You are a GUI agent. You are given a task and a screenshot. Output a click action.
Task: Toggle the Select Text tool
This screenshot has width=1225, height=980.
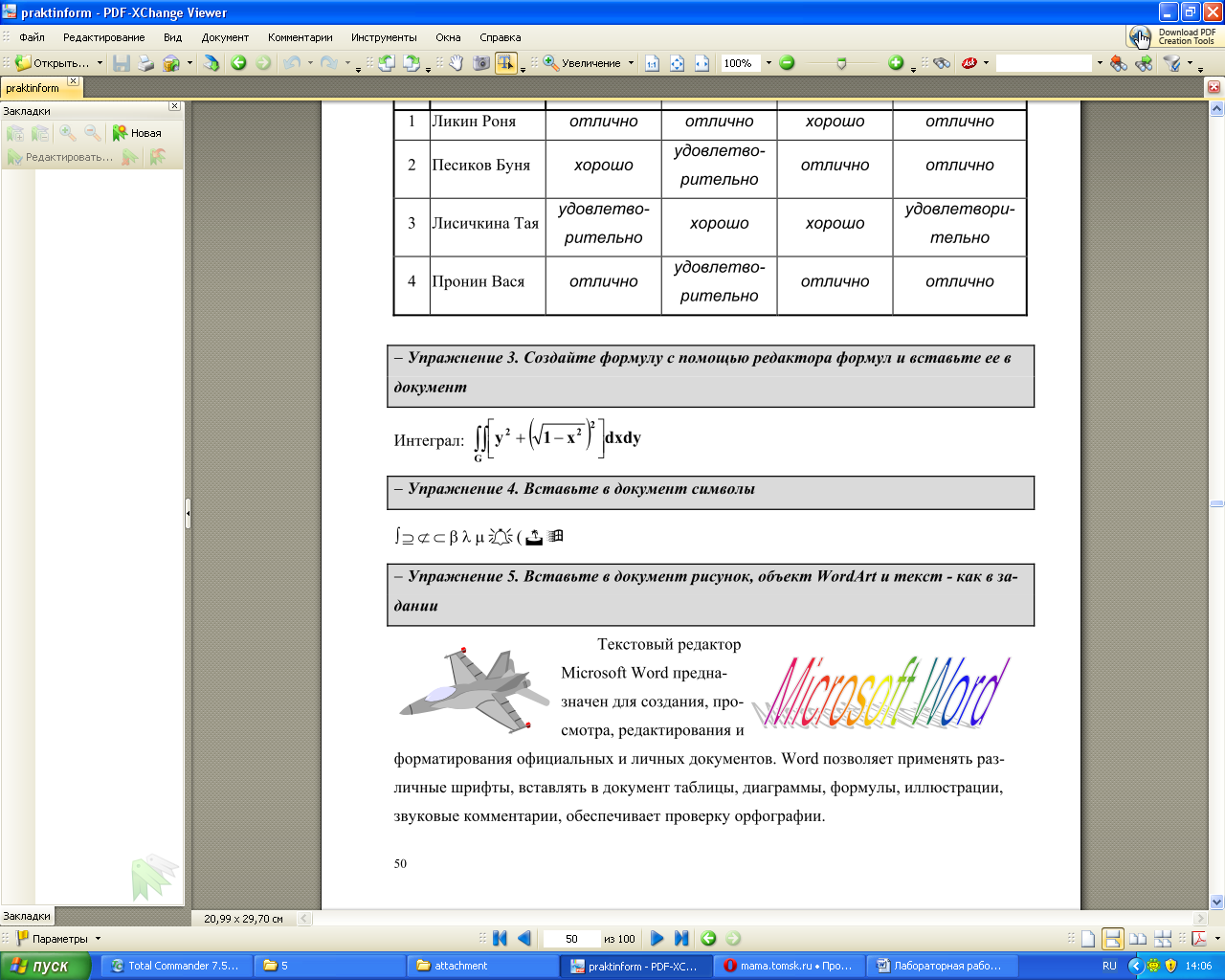[506, 63]
